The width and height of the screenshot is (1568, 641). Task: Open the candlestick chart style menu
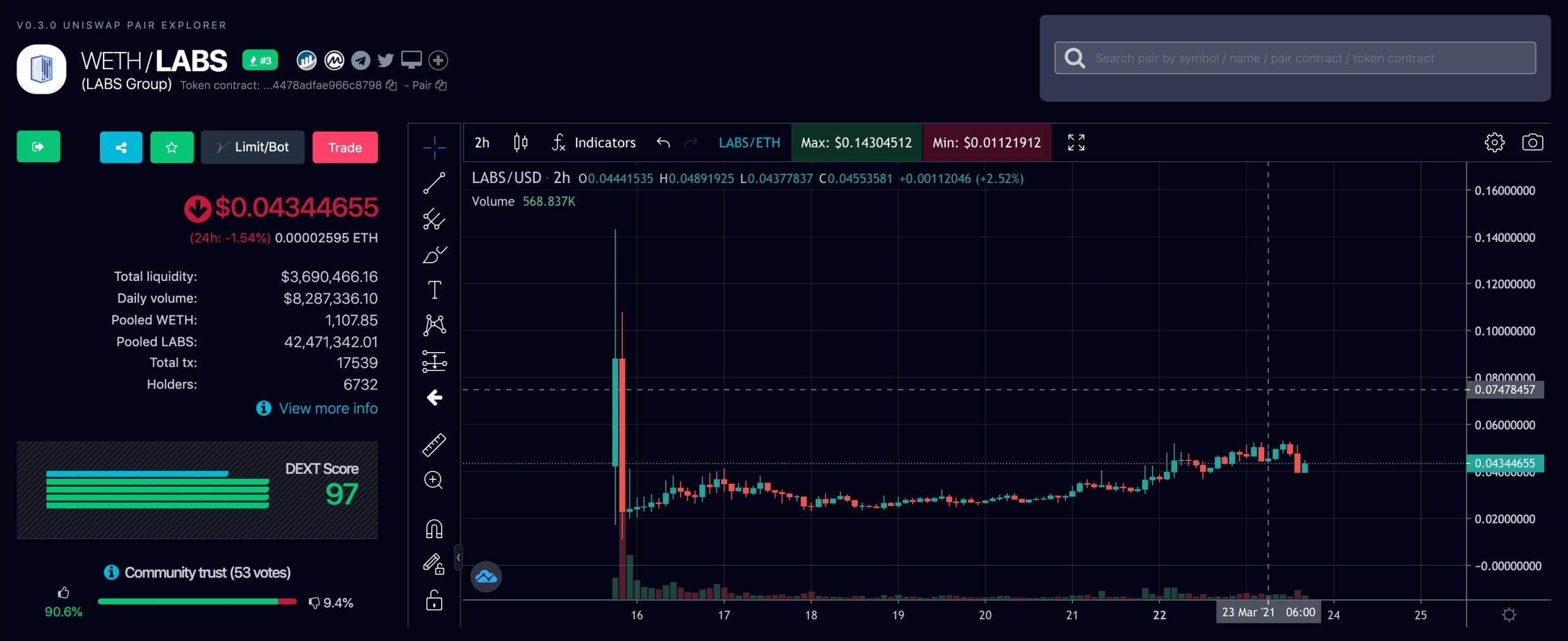pos(521,143)
